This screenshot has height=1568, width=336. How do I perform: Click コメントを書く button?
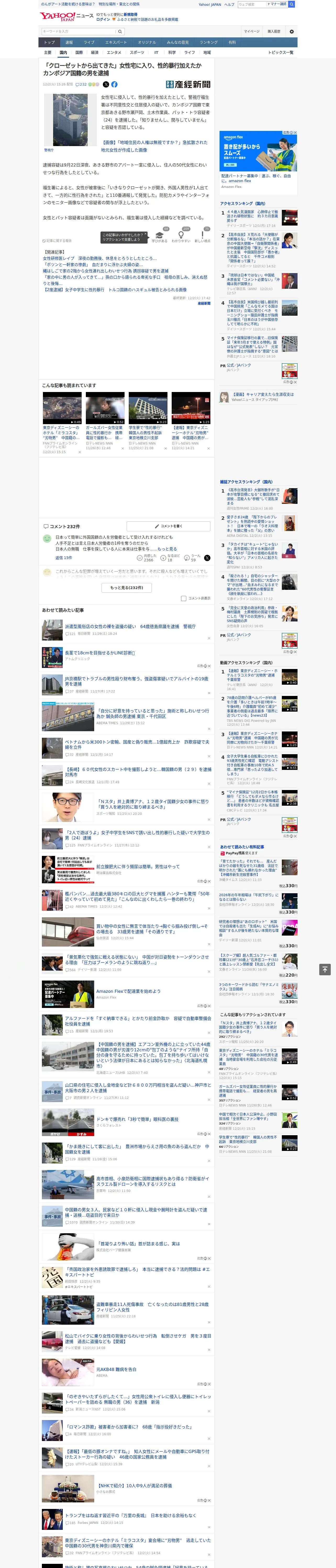click(169, 526)
